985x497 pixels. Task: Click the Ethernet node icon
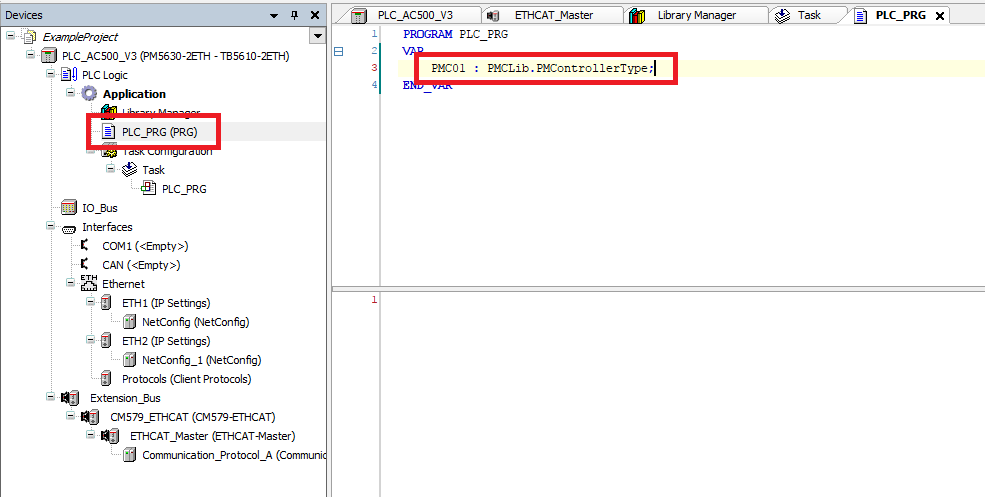point(89,283)
